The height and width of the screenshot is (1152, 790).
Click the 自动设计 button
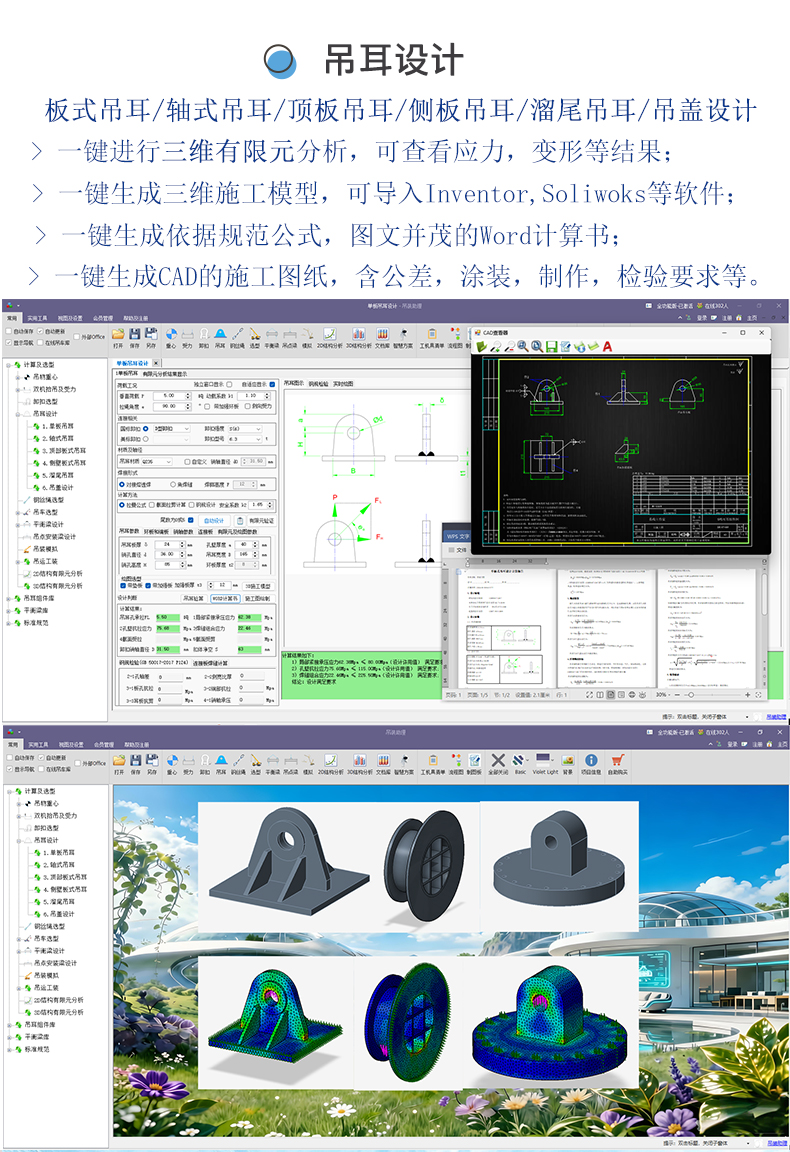point(213,520)
